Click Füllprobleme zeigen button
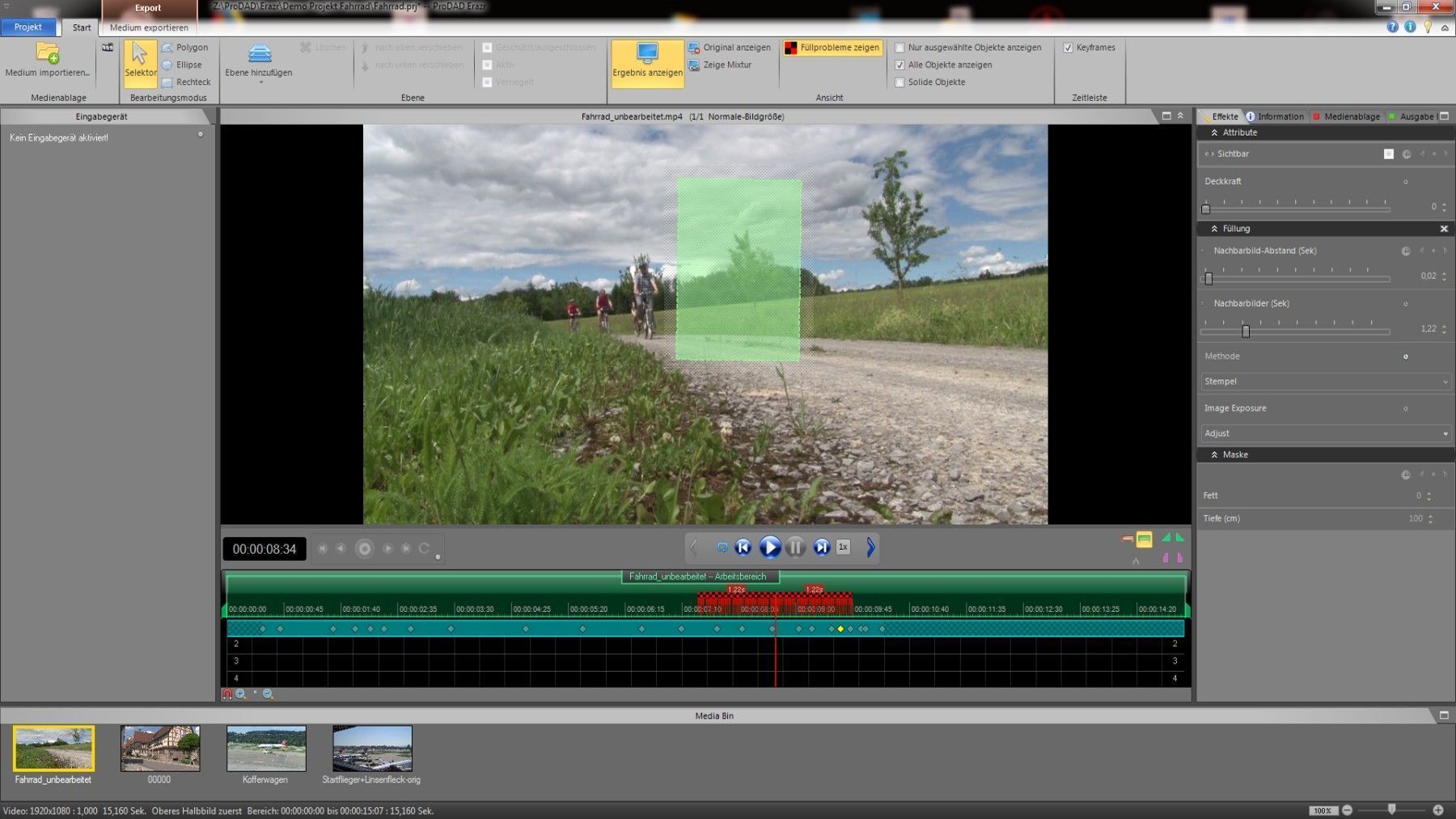 click(832, 48)
